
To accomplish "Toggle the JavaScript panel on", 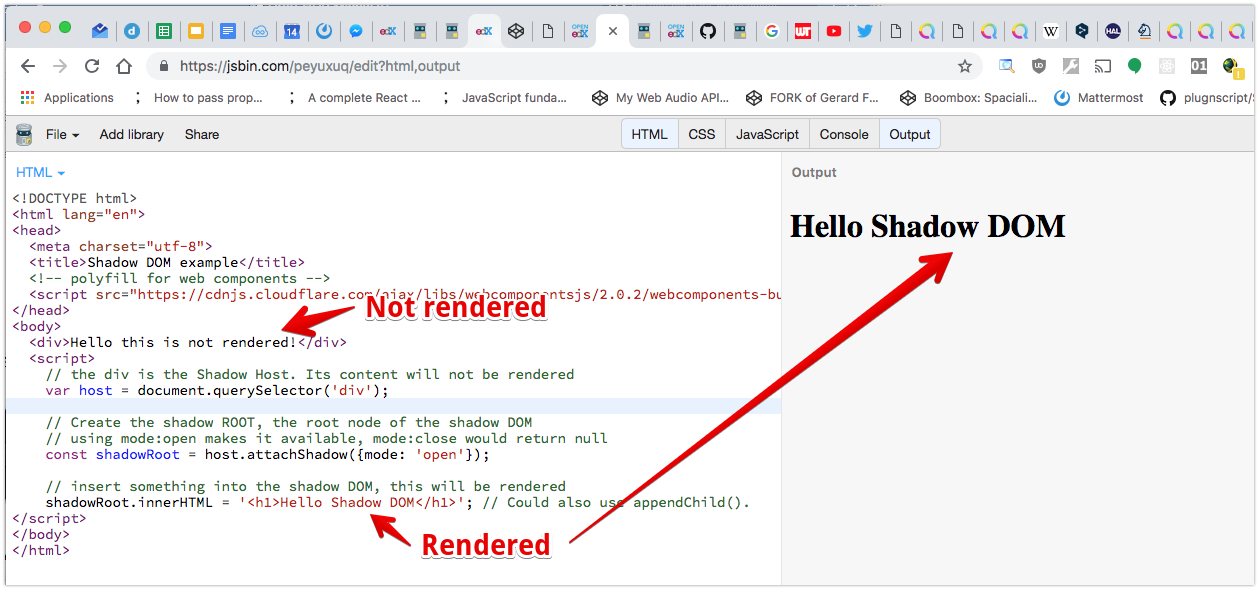I will pyautogui.click(x=766, y=133).
